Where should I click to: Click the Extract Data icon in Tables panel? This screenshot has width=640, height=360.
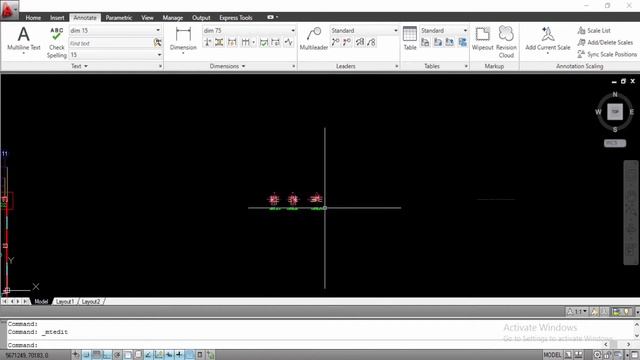[462, 42]
